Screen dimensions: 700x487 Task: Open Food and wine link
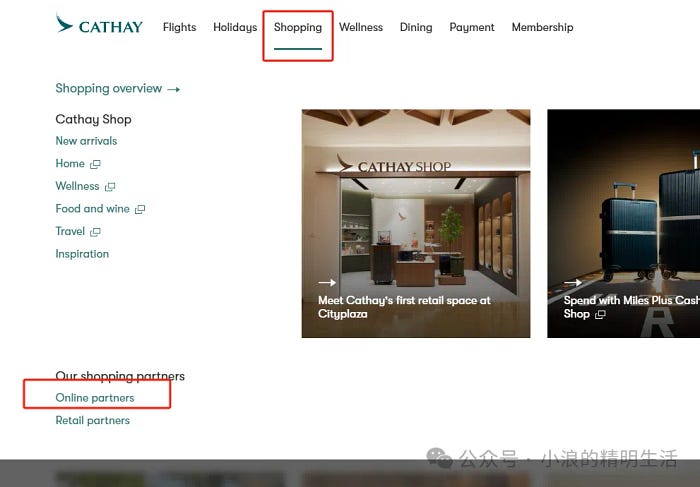coord(92,208)
